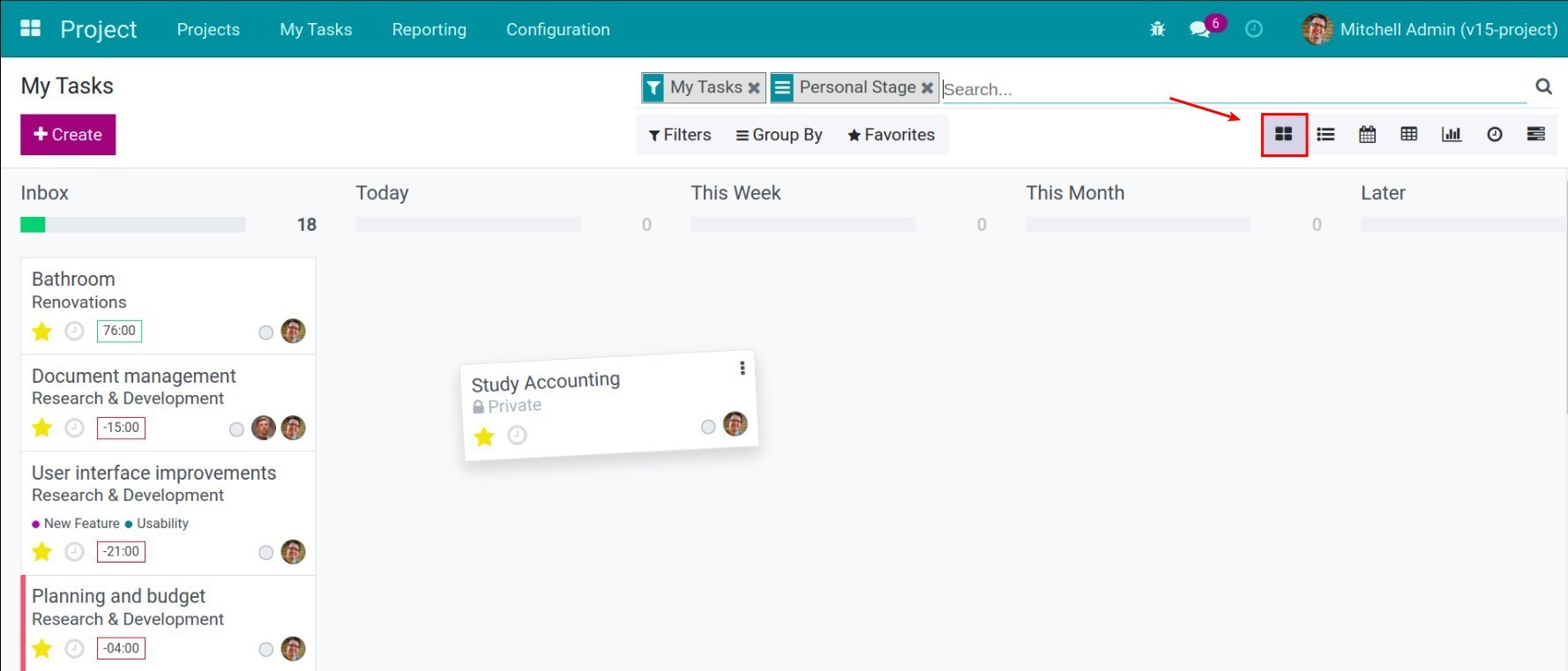Image resolution: width=1568 pixels, height=671 pixels.
Task: Open conversations messages icon
Action: click(1199, 29)
